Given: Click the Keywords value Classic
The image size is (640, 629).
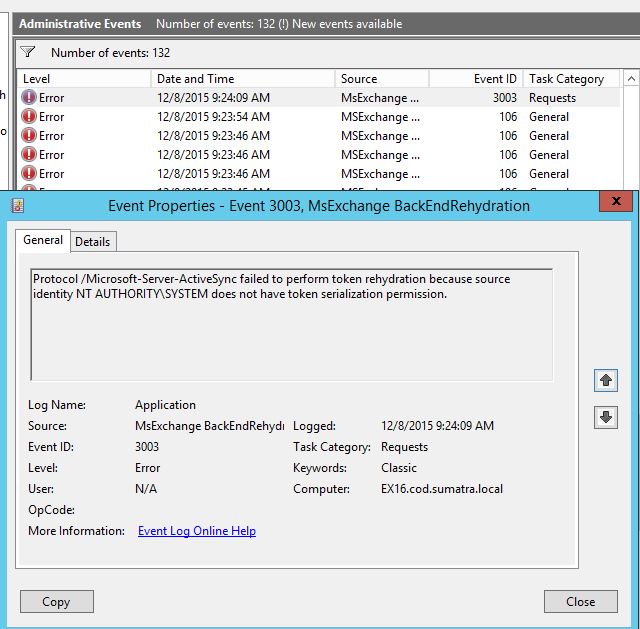Looking at the screenshot, I should [399, 468].
